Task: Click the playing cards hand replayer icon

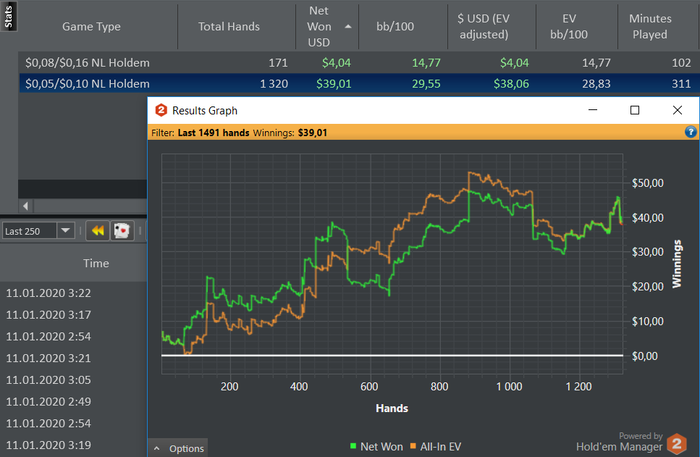Action: [x=122, y=231]
